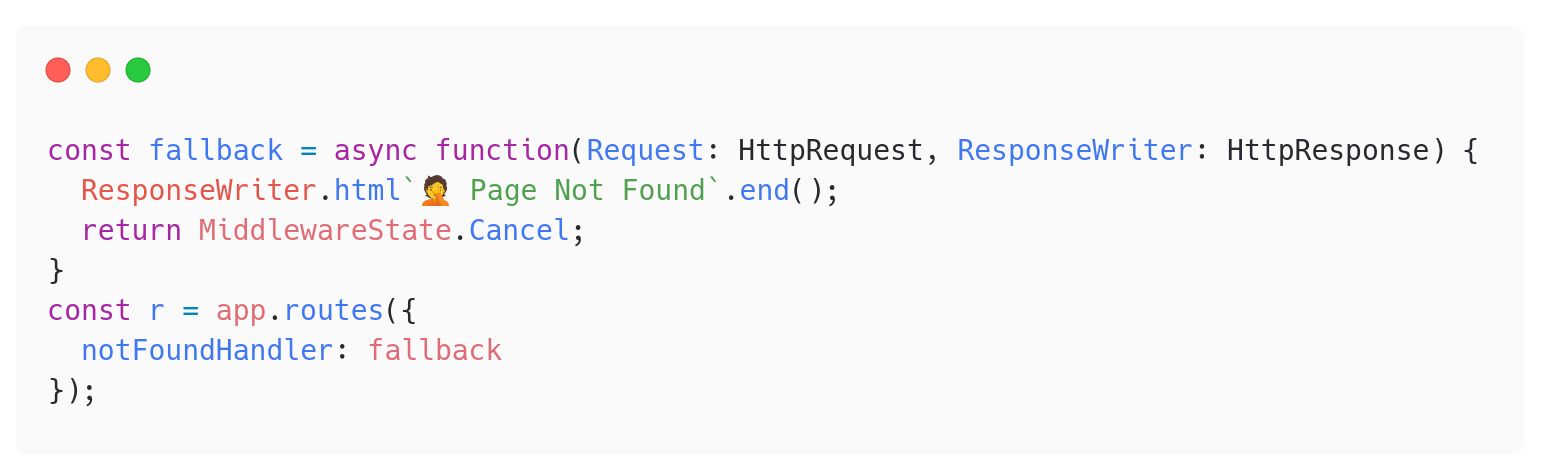Click the variable name 'r' declaration

pos(156,311)
